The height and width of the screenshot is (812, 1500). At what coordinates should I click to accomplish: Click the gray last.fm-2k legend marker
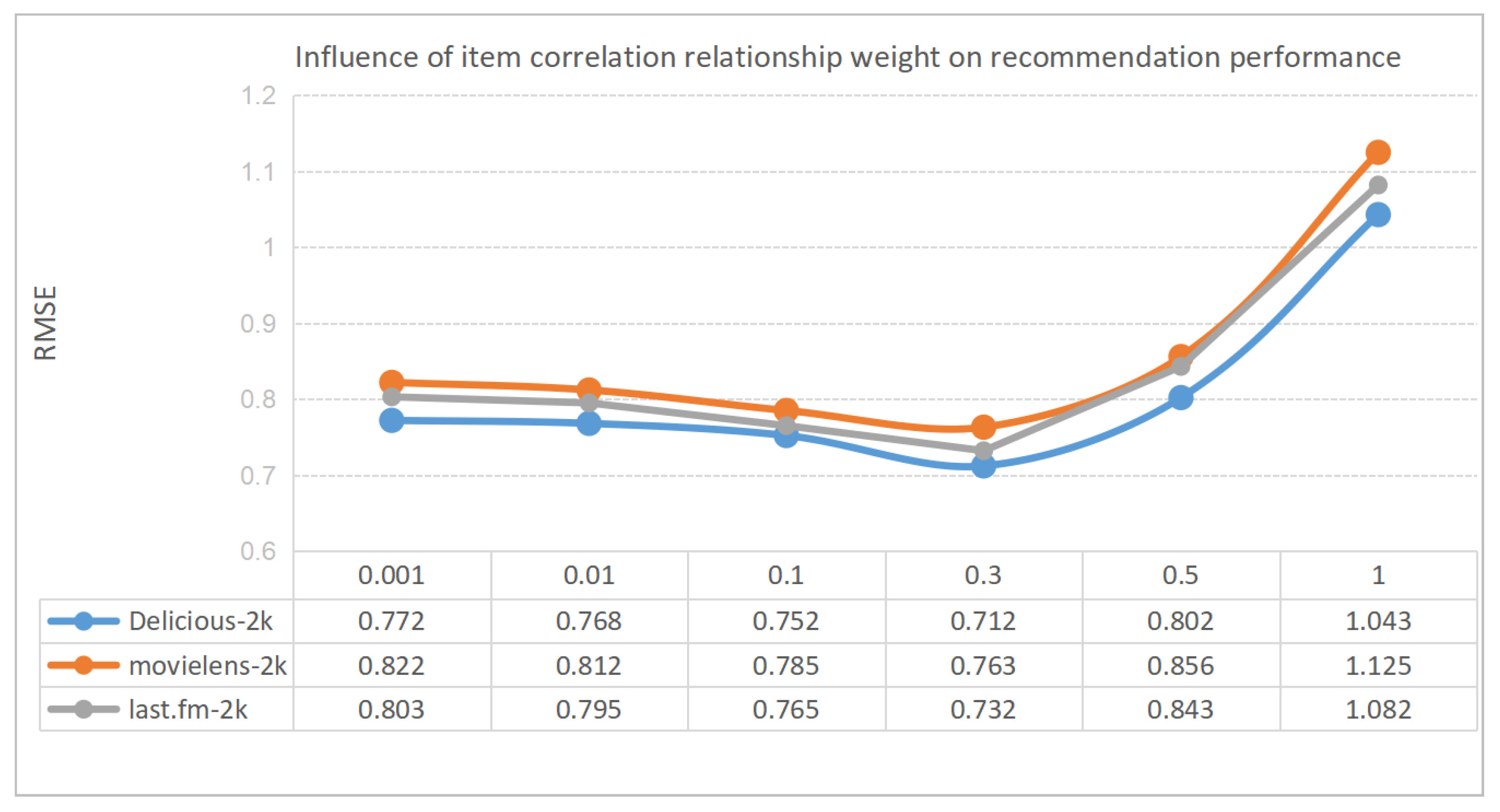pos(84,710)
